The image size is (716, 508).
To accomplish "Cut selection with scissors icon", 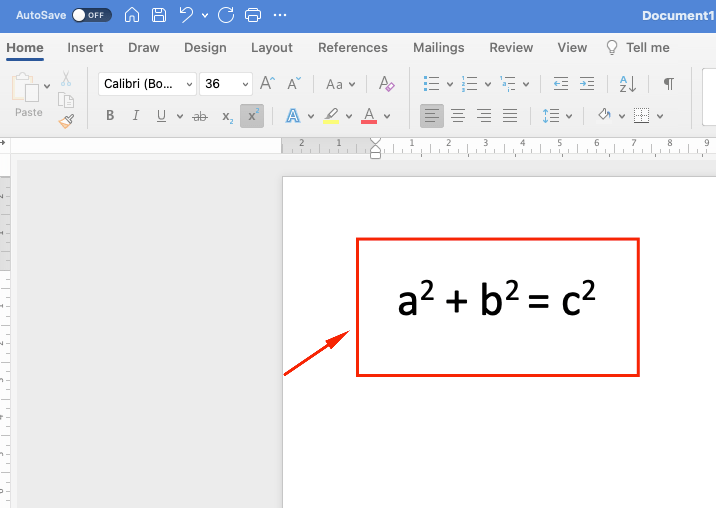I will coord(66,79).
